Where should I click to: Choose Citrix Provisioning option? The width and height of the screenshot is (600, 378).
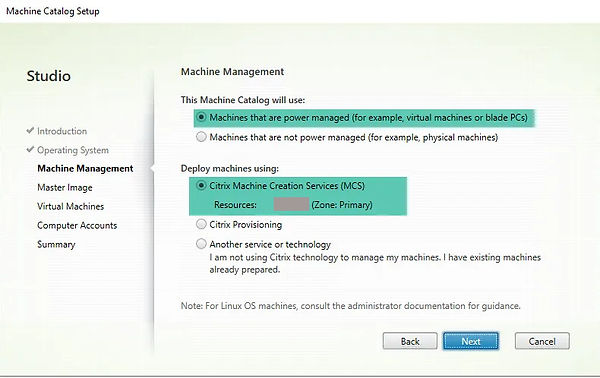[x=201, y=224]
